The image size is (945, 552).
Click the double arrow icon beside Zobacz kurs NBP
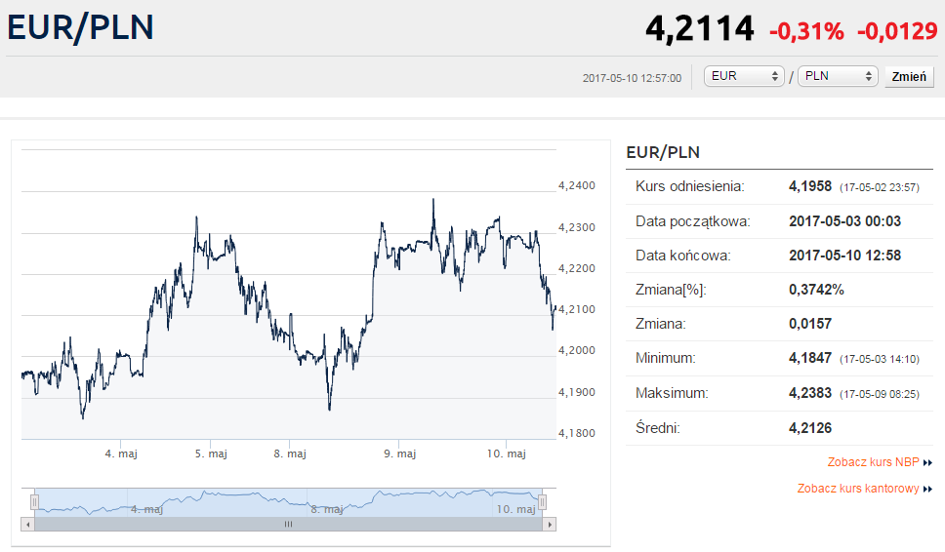pyautogui.click(x=928, y=463)
